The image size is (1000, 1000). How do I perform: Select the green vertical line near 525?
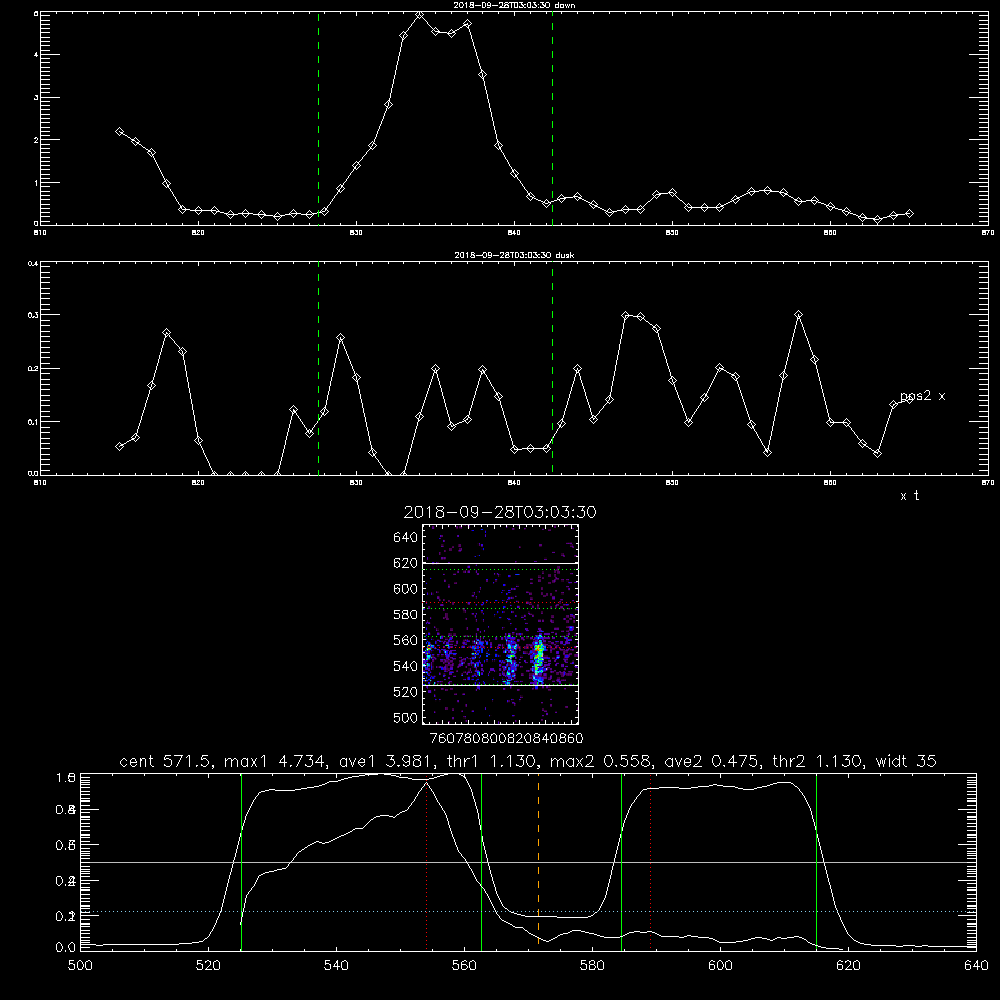coord(242,861)
